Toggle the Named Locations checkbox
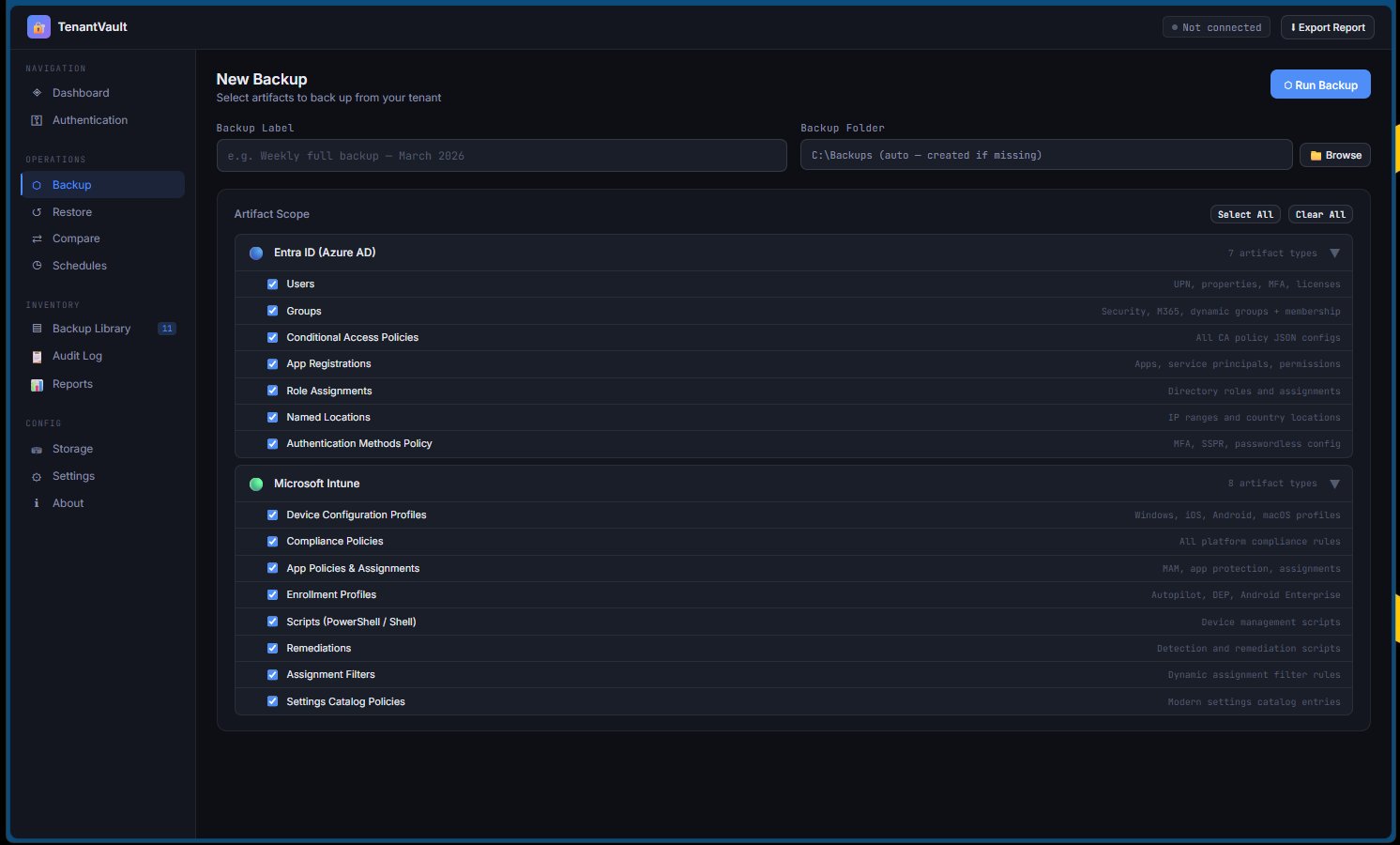The image size is (1400, 845). point(272,417)
